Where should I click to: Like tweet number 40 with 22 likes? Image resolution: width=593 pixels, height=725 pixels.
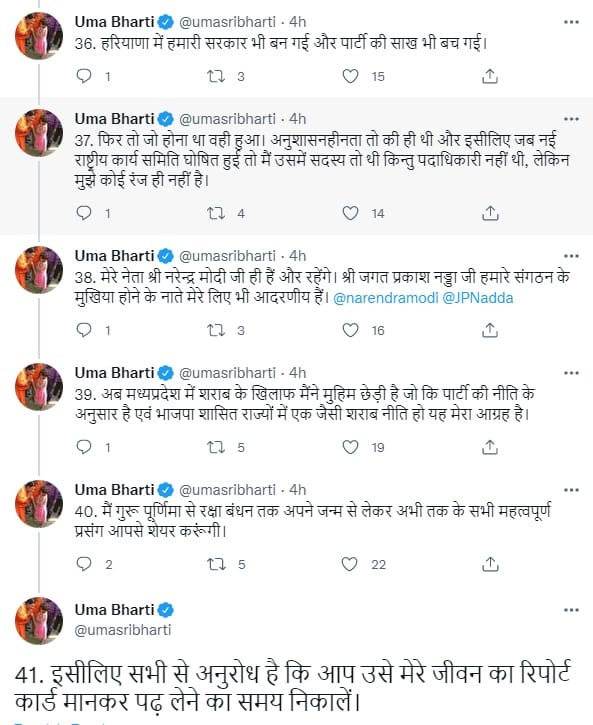tap(350, 564)
